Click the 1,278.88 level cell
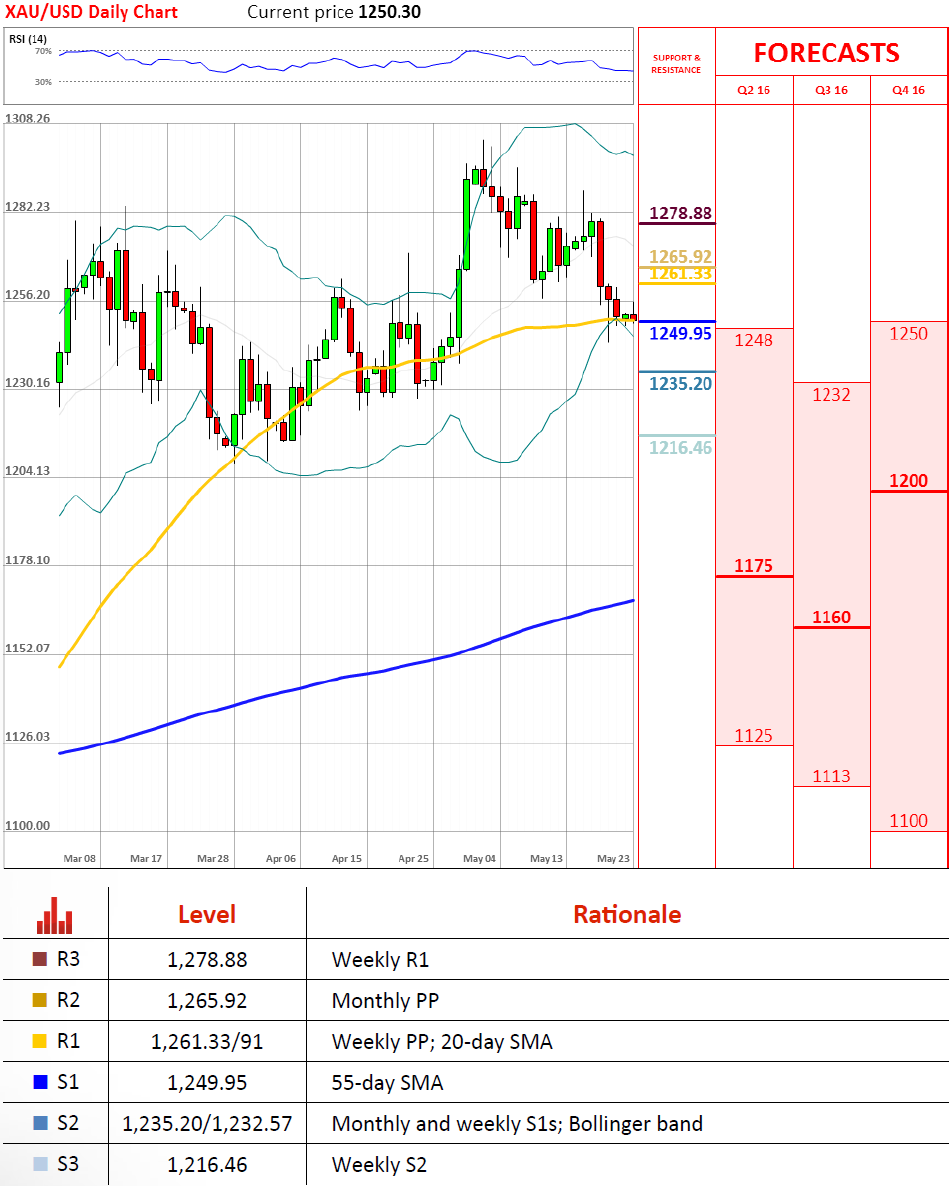The height and width of the screenshot is (1186, 950). point(207,960)
